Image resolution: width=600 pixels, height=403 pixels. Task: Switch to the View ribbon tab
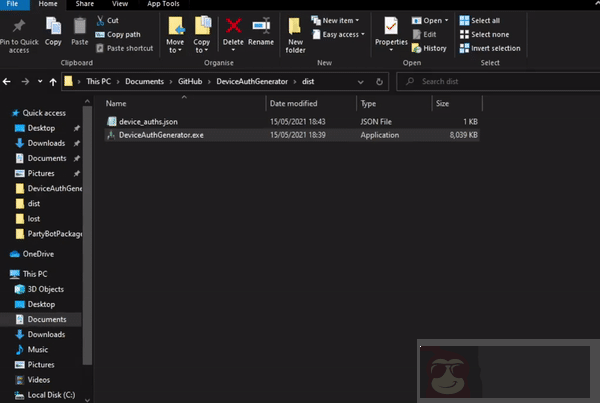[120, 4]
